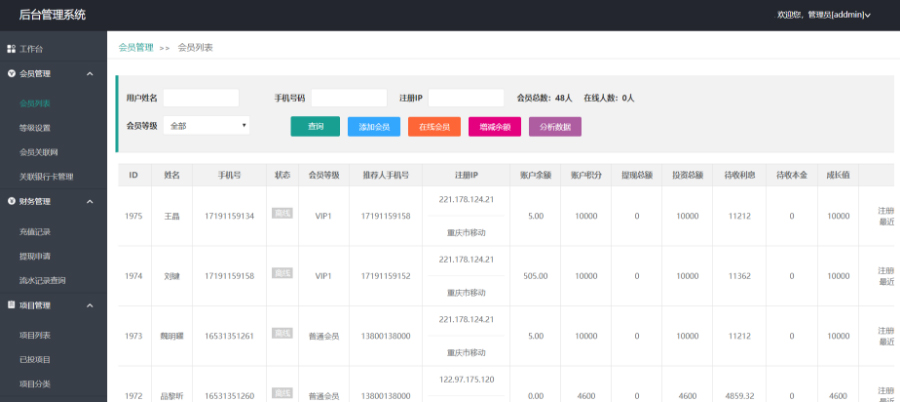900x402 pixels.
Task: Click the 离线 status badge for 刘婕
Action: pyautogui.click(x=282, y=273)
